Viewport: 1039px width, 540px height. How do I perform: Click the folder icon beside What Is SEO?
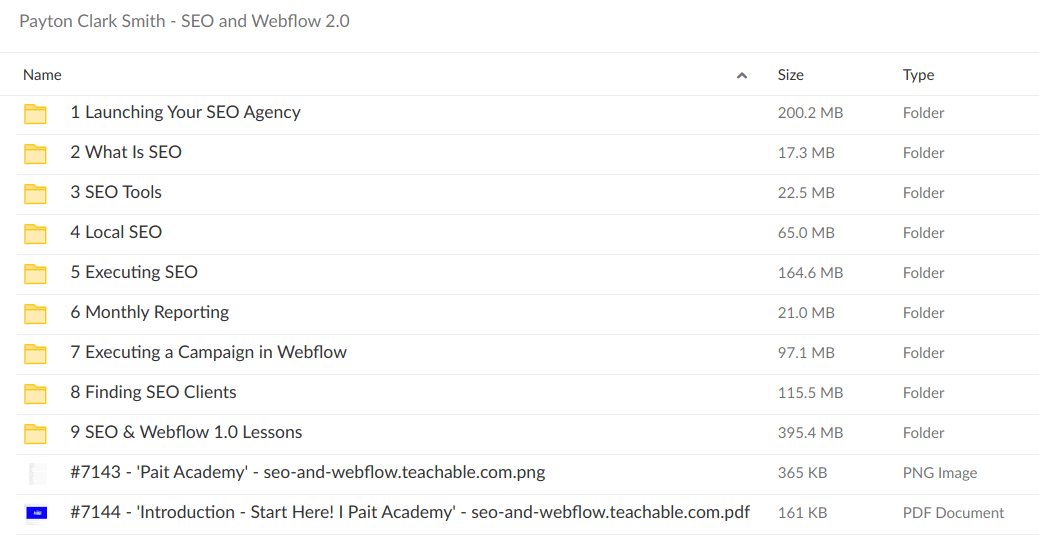pos(36,153)
